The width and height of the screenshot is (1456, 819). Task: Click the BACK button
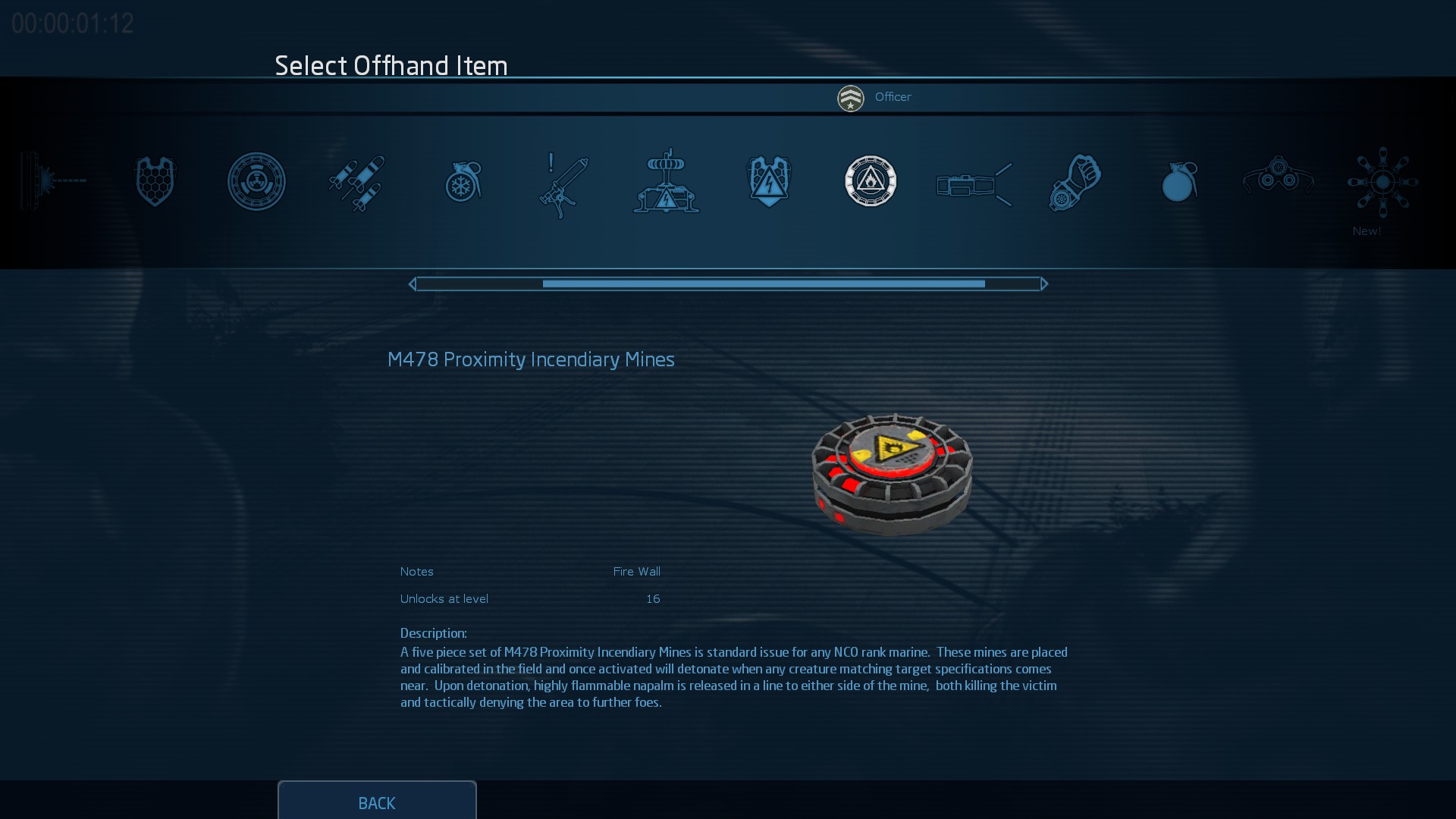click(377, 801)
